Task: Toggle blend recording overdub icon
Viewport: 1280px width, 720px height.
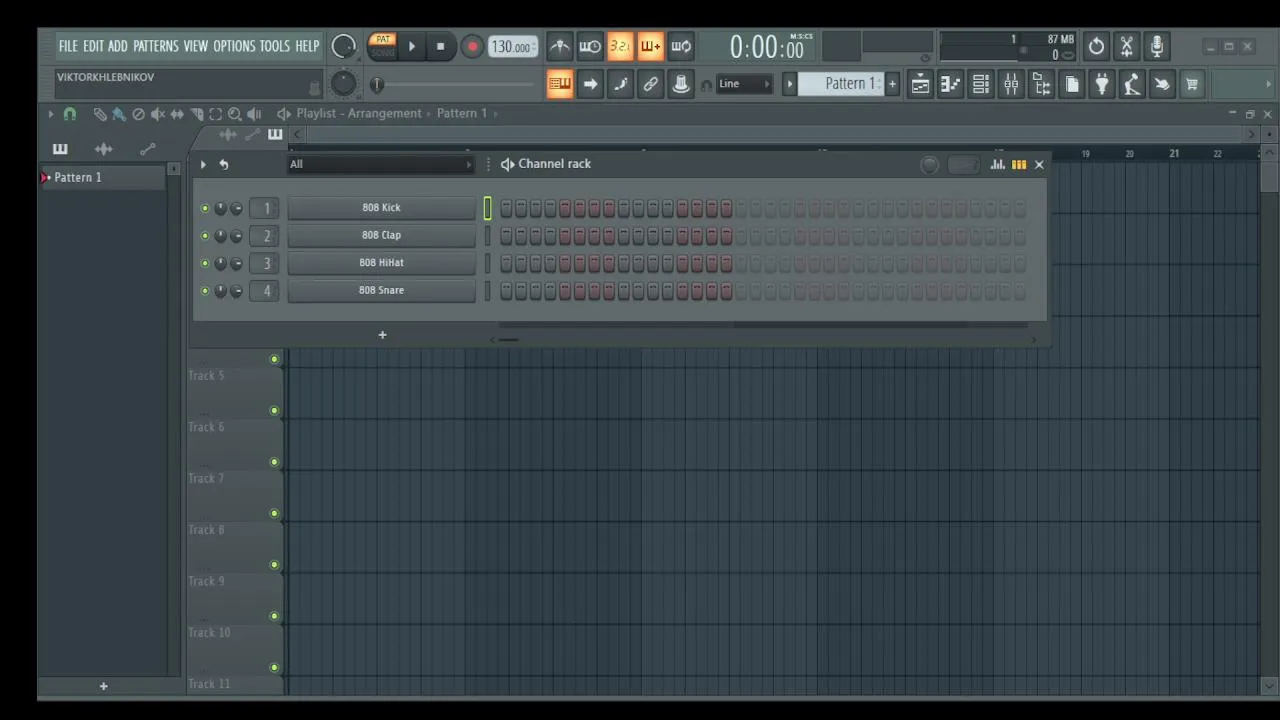Action: [x=650, y=46]
